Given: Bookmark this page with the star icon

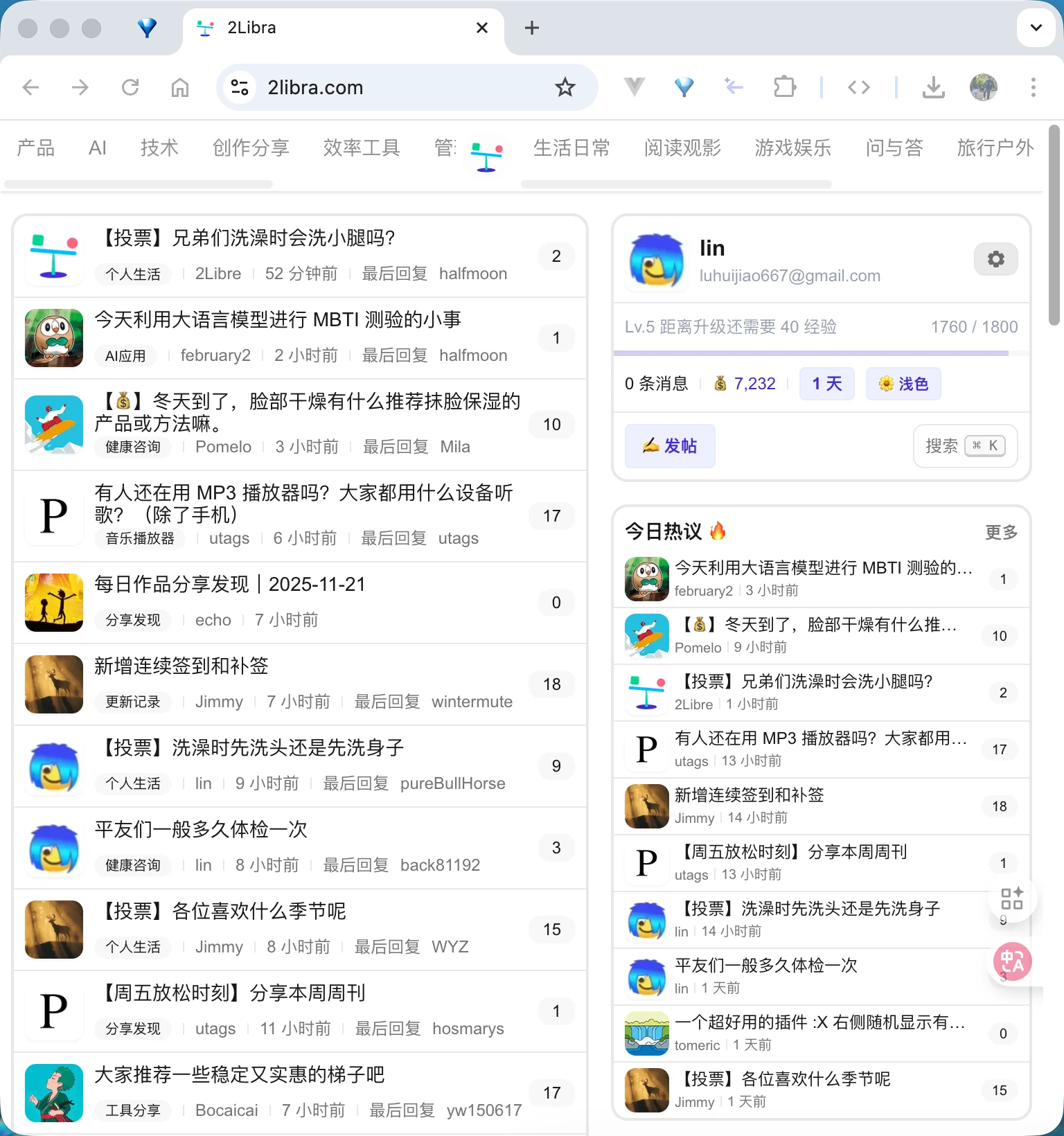Looking at the screenshot, I should click(x=565, y=87).
